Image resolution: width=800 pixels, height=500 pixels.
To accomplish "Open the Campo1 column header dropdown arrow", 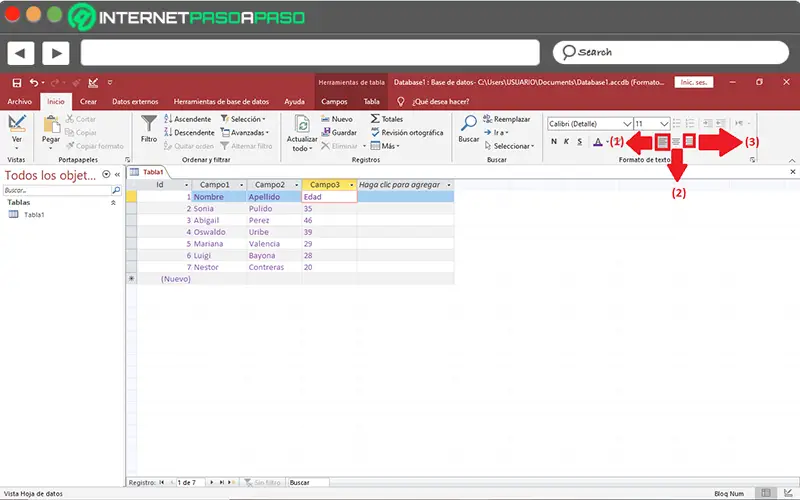I will [x=241, y=185].
